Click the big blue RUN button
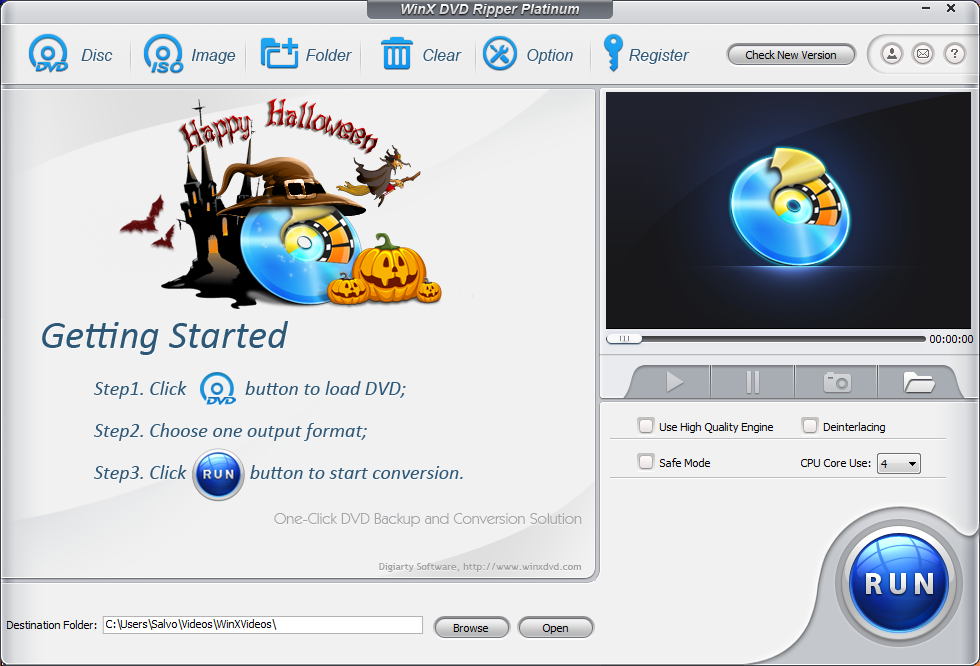 coord(899,584)
